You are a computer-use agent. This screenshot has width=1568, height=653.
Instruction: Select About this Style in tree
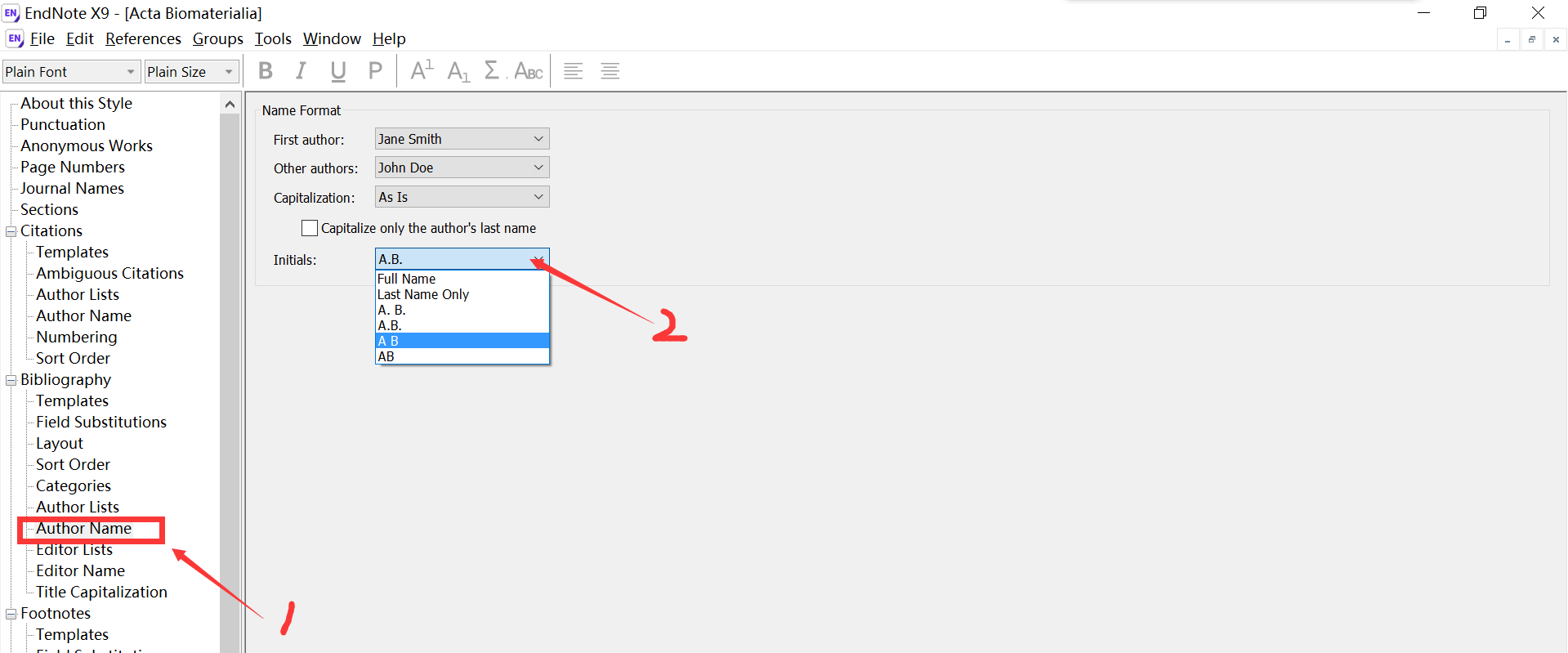click(76, 103)
